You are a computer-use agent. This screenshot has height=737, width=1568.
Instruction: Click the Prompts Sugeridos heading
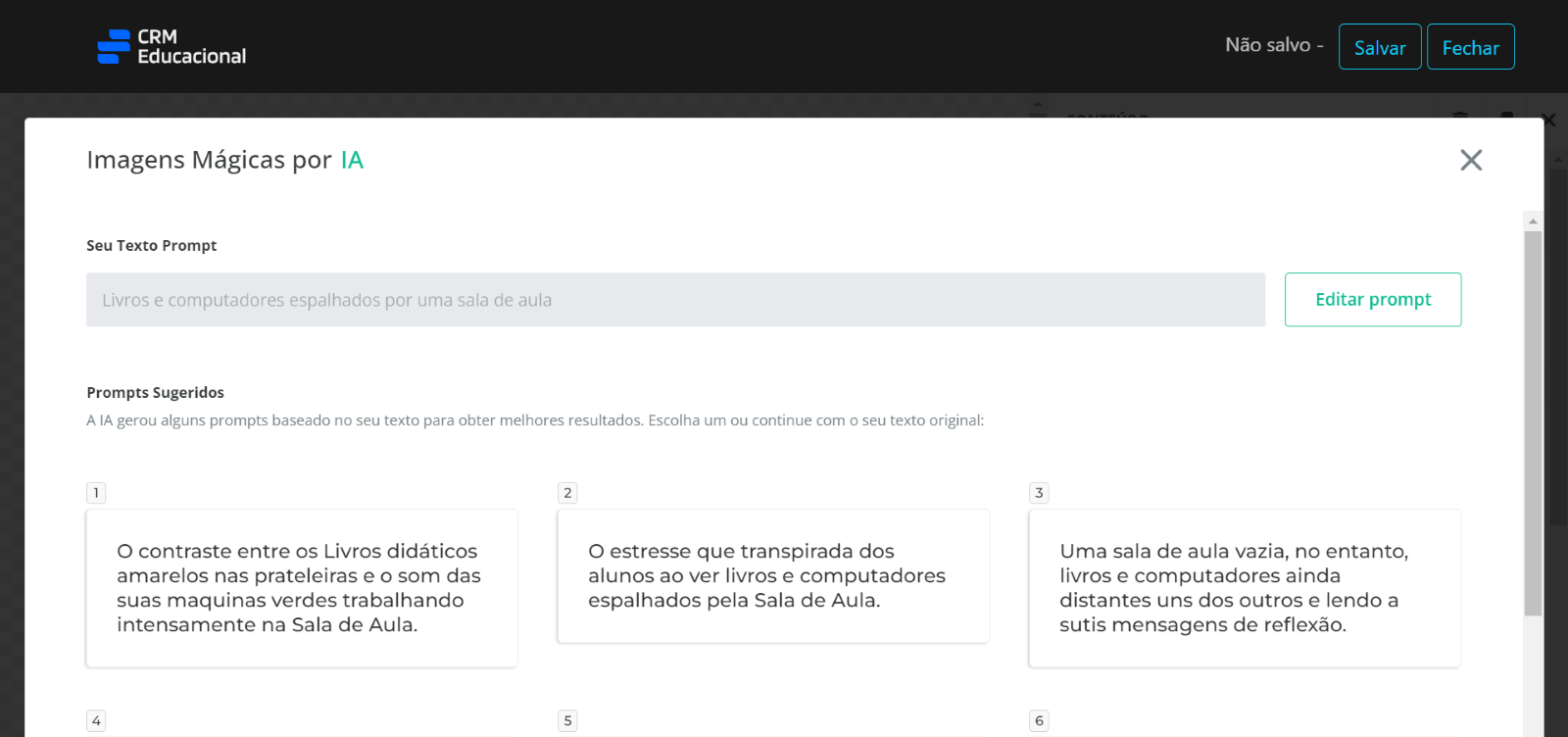point(155,393)
